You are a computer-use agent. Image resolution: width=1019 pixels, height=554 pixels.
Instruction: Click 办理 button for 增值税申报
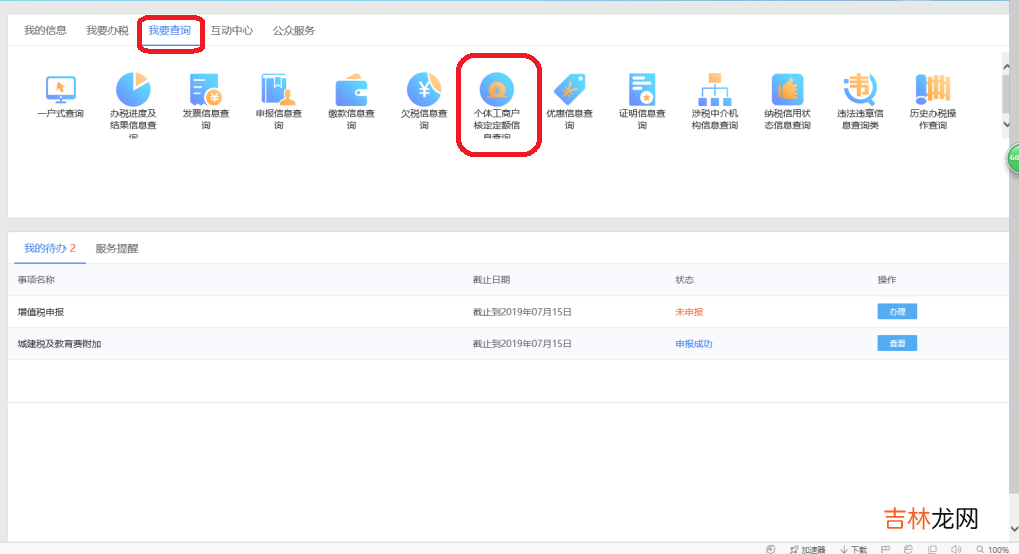pyautogui.click(x=897, y=312)
